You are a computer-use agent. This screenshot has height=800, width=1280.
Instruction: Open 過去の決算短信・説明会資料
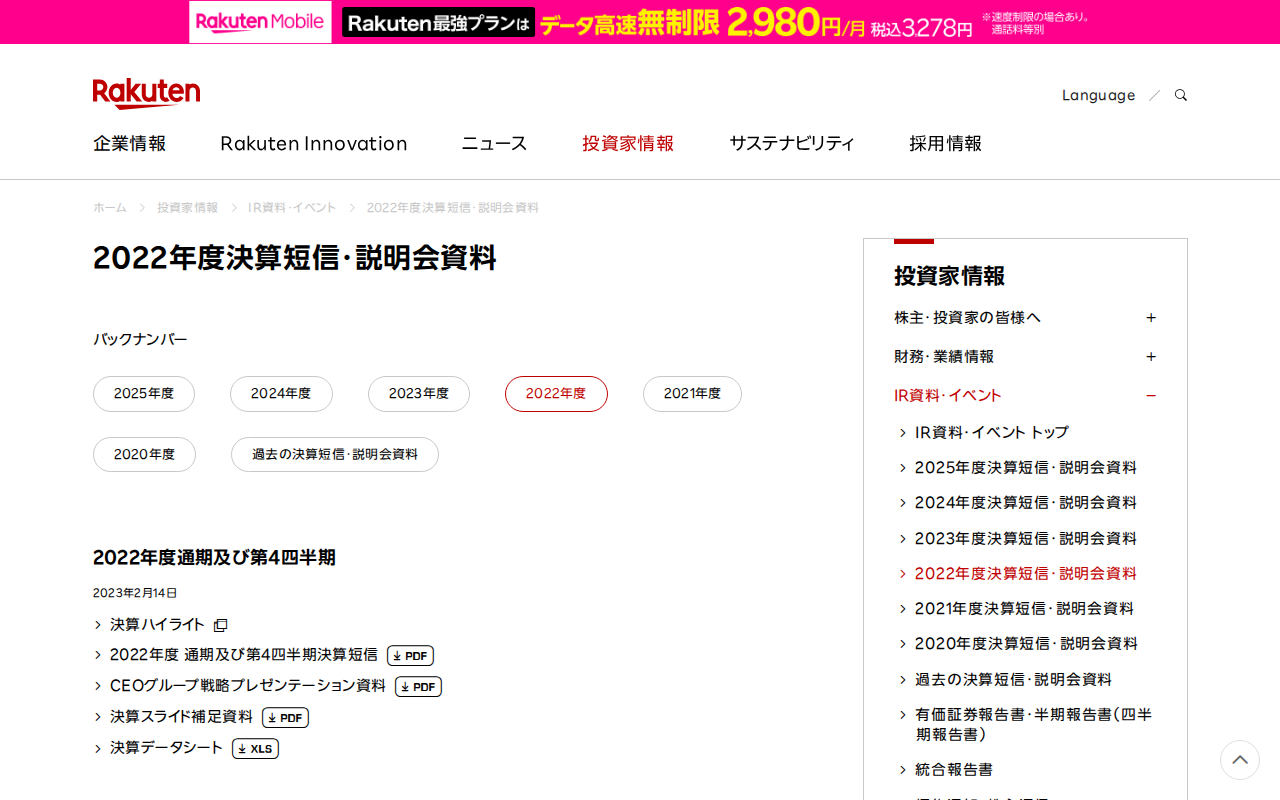(x=335, y=454)
